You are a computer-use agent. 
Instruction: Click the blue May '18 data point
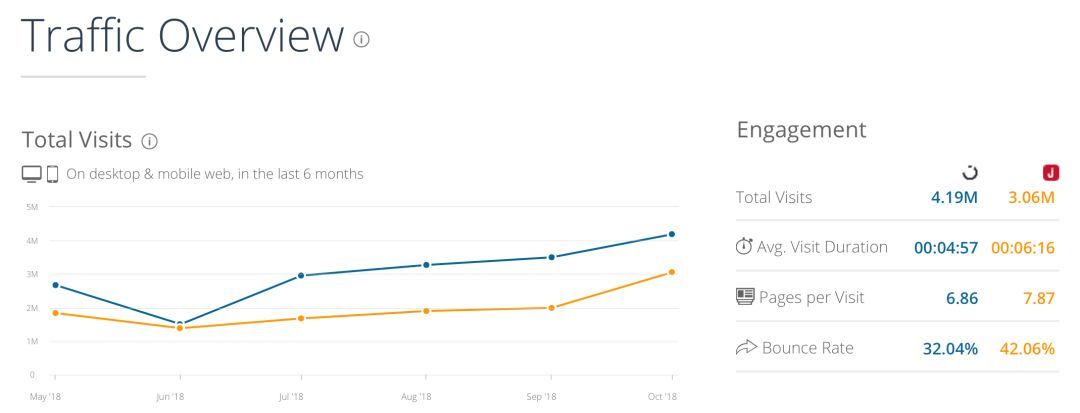(55, 285)
